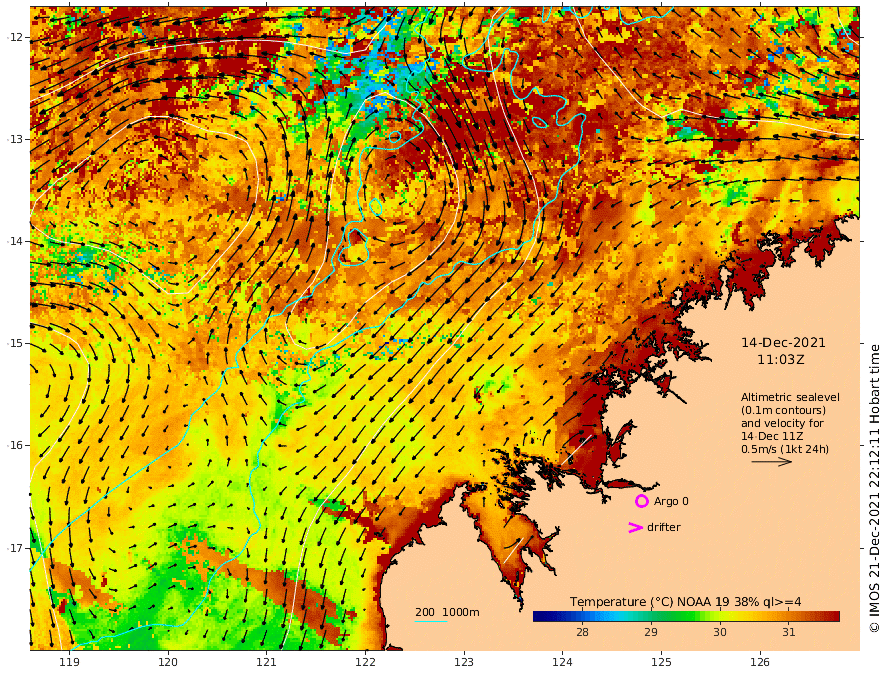Click the latitude -16 axis label
This screenshot has width=880, height=680.
pyautogui.click(x=15, y=445)
